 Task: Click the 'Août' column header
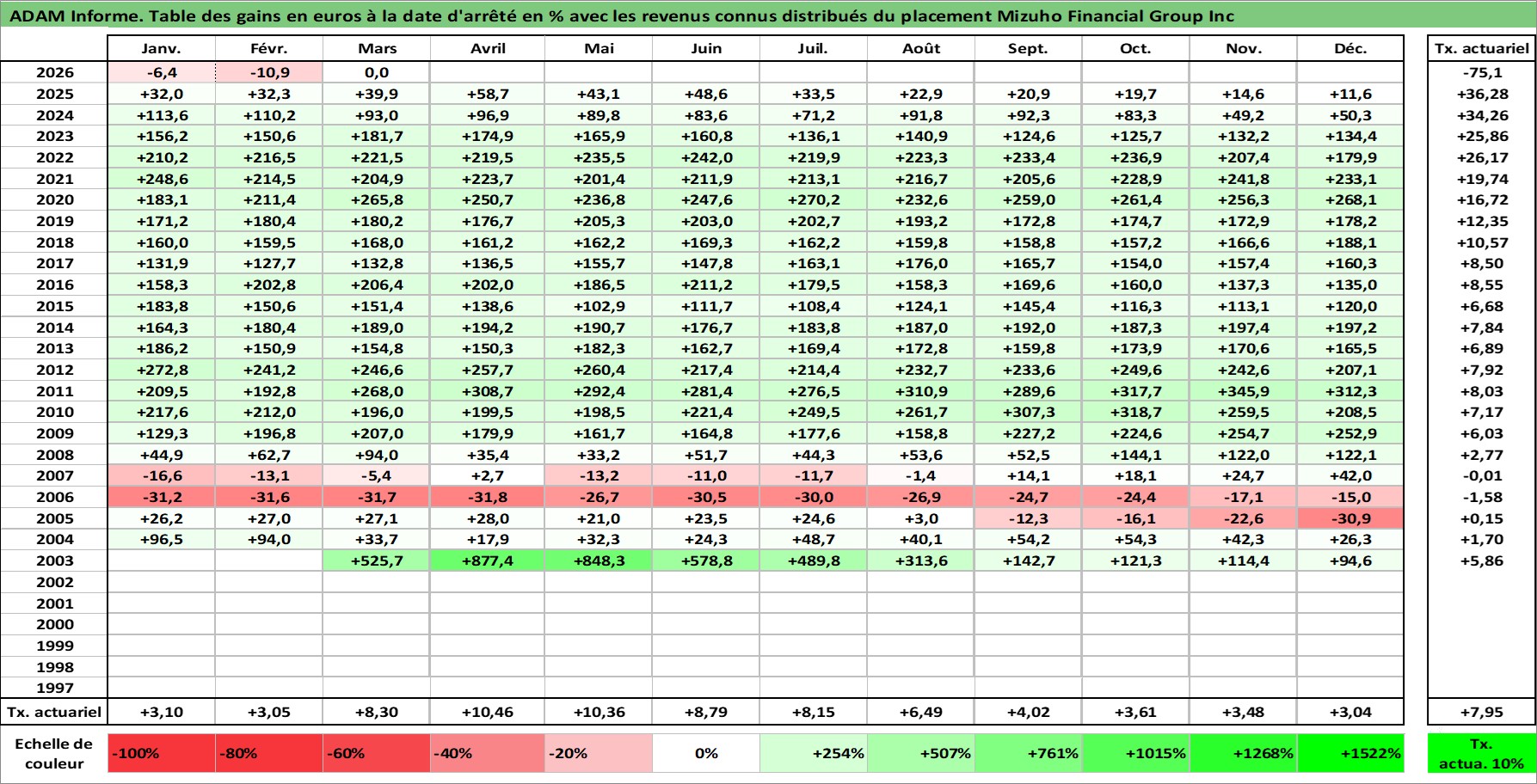tap(921, 49)
